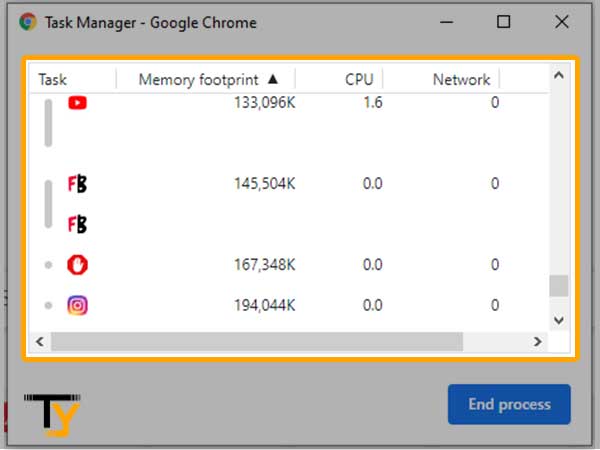Viewport: 600px width, 450px height.
Task: Click the horizontal scrollbar thumb
Action: tap(257, 341)
